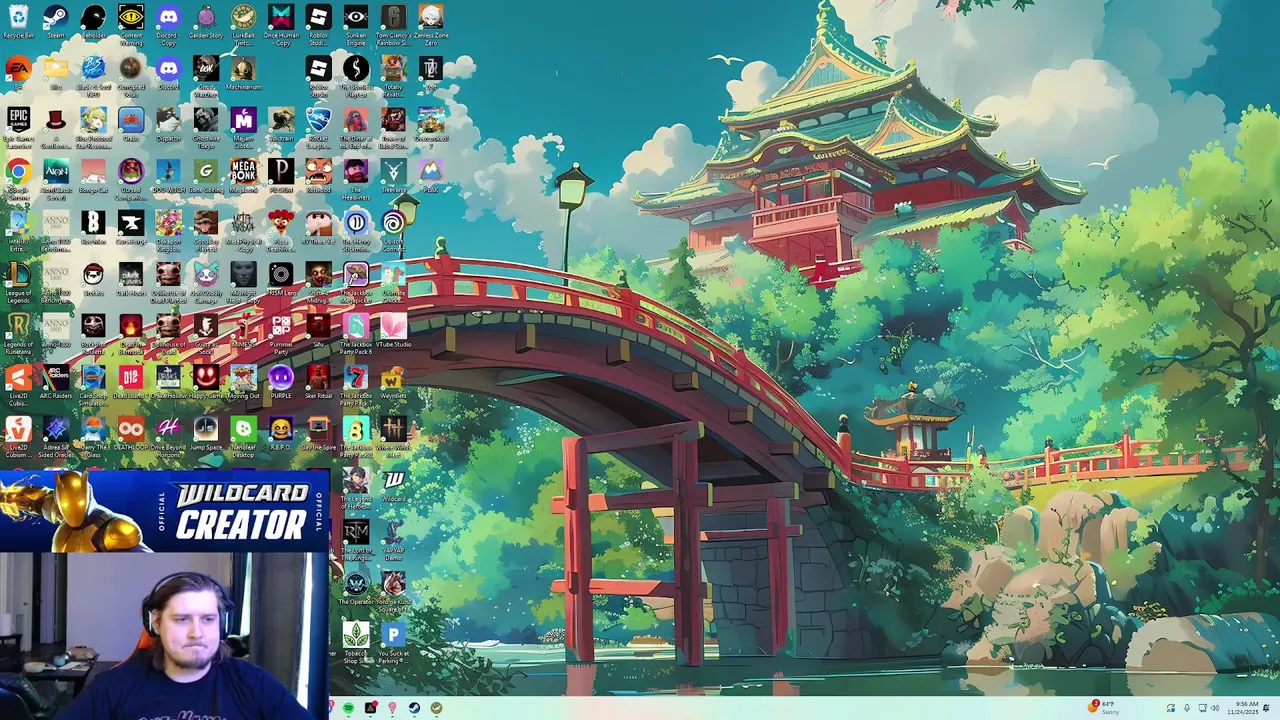Select the Dark Hours game icon

point(131,278)
